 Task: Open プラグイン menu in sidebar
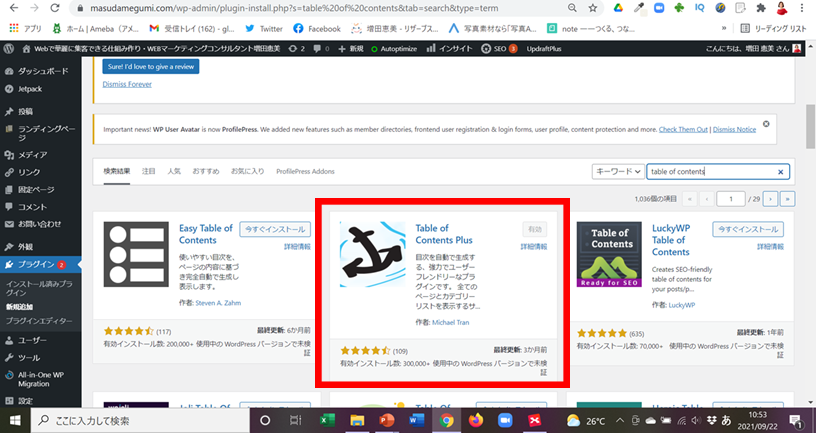pyautogui.click(x=41, y=264)
